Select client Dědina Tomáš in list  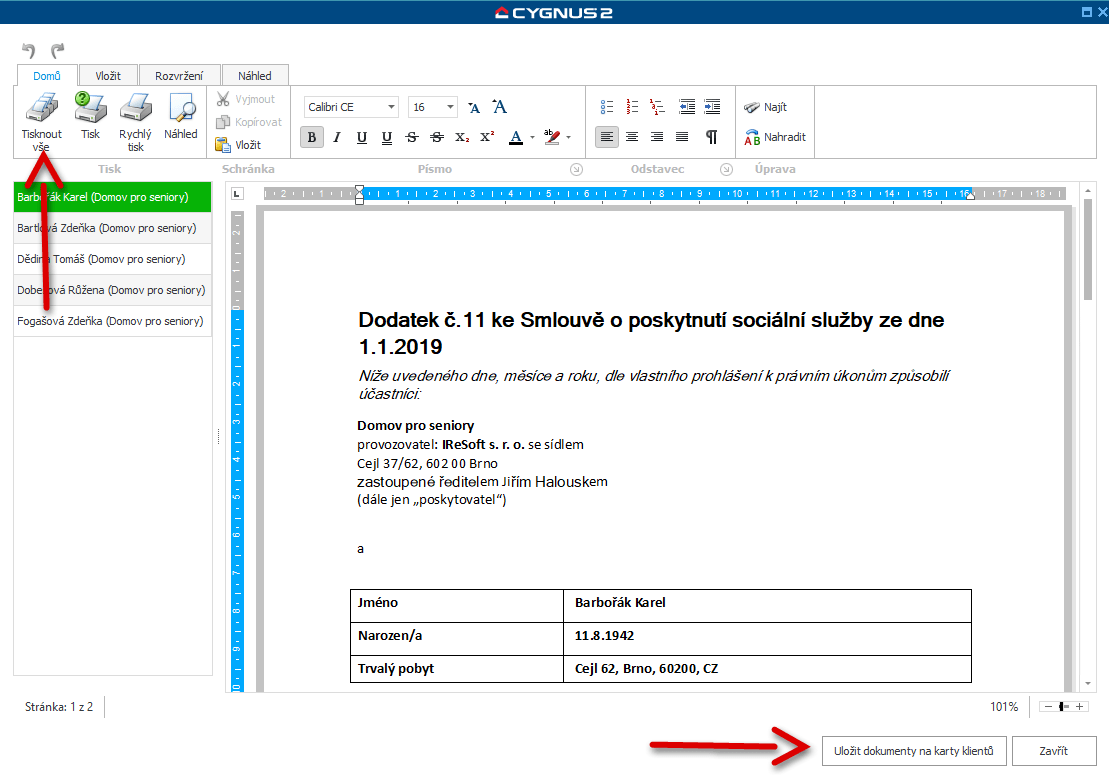point(112,260)
